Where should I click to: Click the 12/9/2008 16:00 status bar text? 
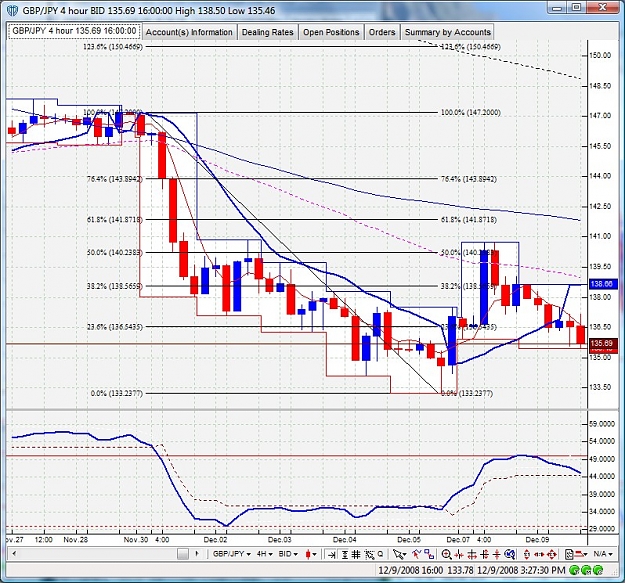[x=411, y=571]
